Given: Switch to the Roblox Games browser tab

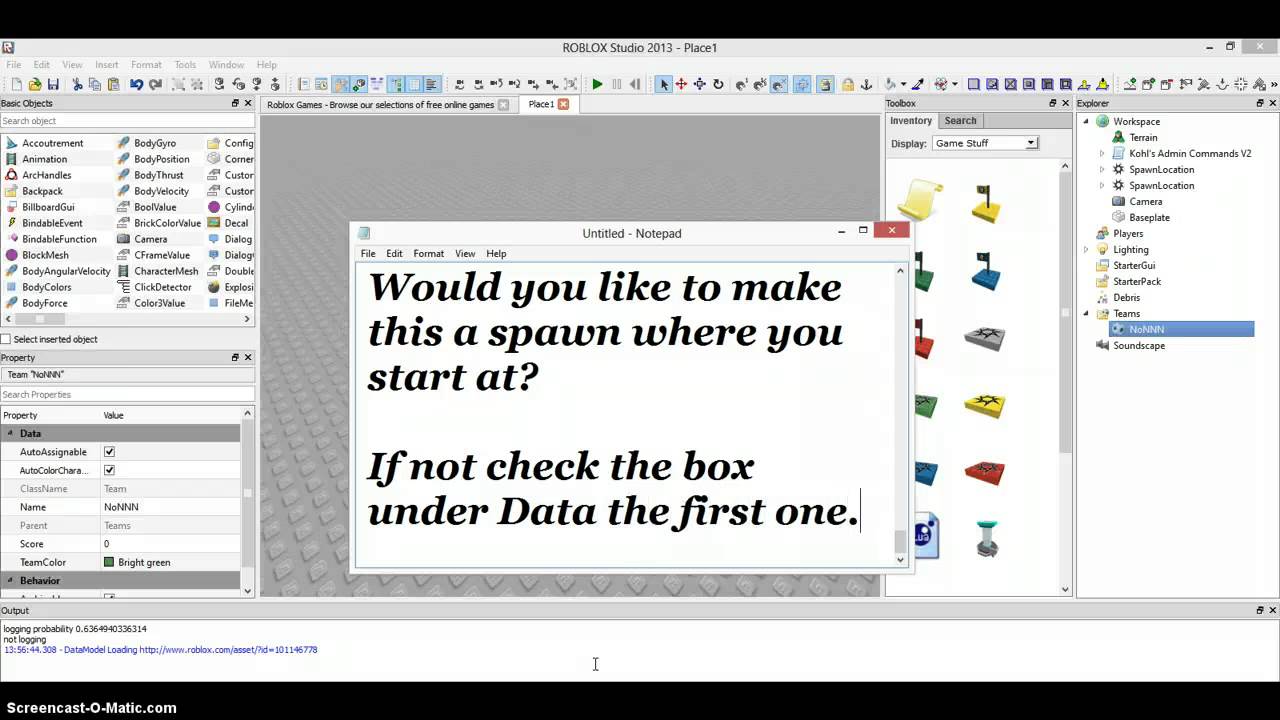Looking at the screenshot, I should (380, 104).
